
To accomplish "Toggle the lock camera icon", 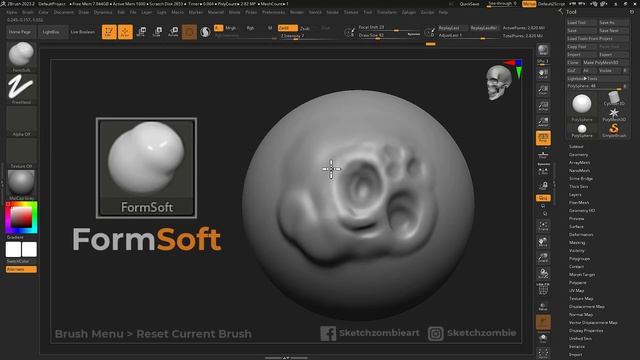I will click(543, 186).
